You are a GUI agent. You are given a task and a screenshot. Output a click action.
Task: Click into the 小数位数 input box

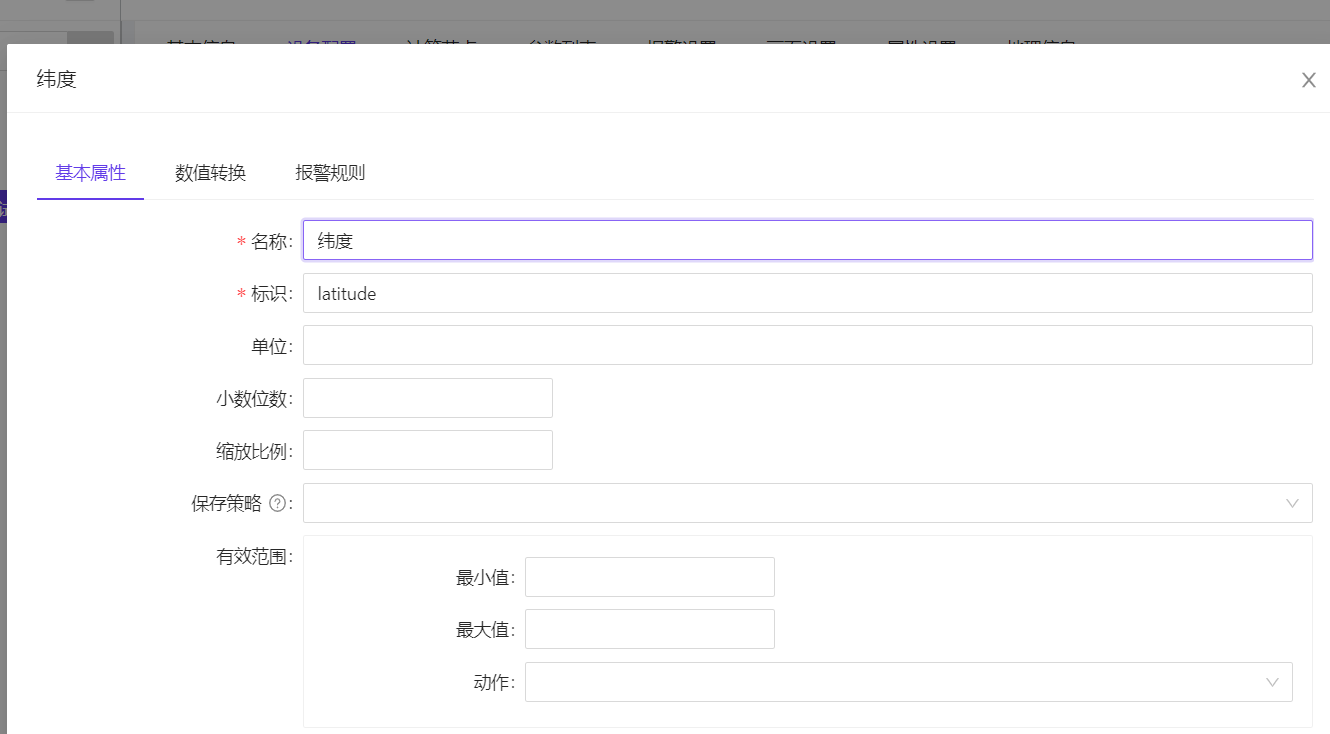427,398
